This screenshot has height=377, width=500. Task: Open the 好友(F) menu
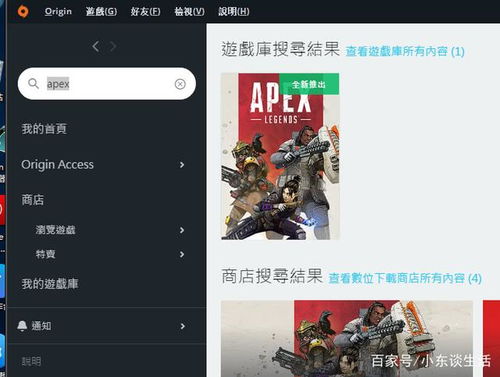[145, 11]
